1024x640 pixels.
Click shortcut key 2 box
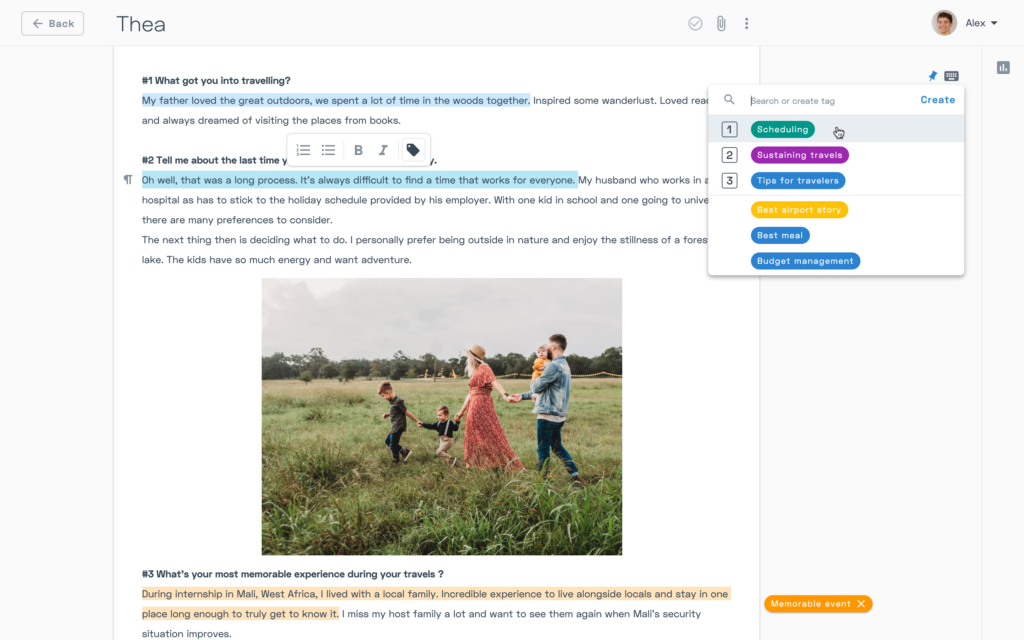click(x=729, y=155)
